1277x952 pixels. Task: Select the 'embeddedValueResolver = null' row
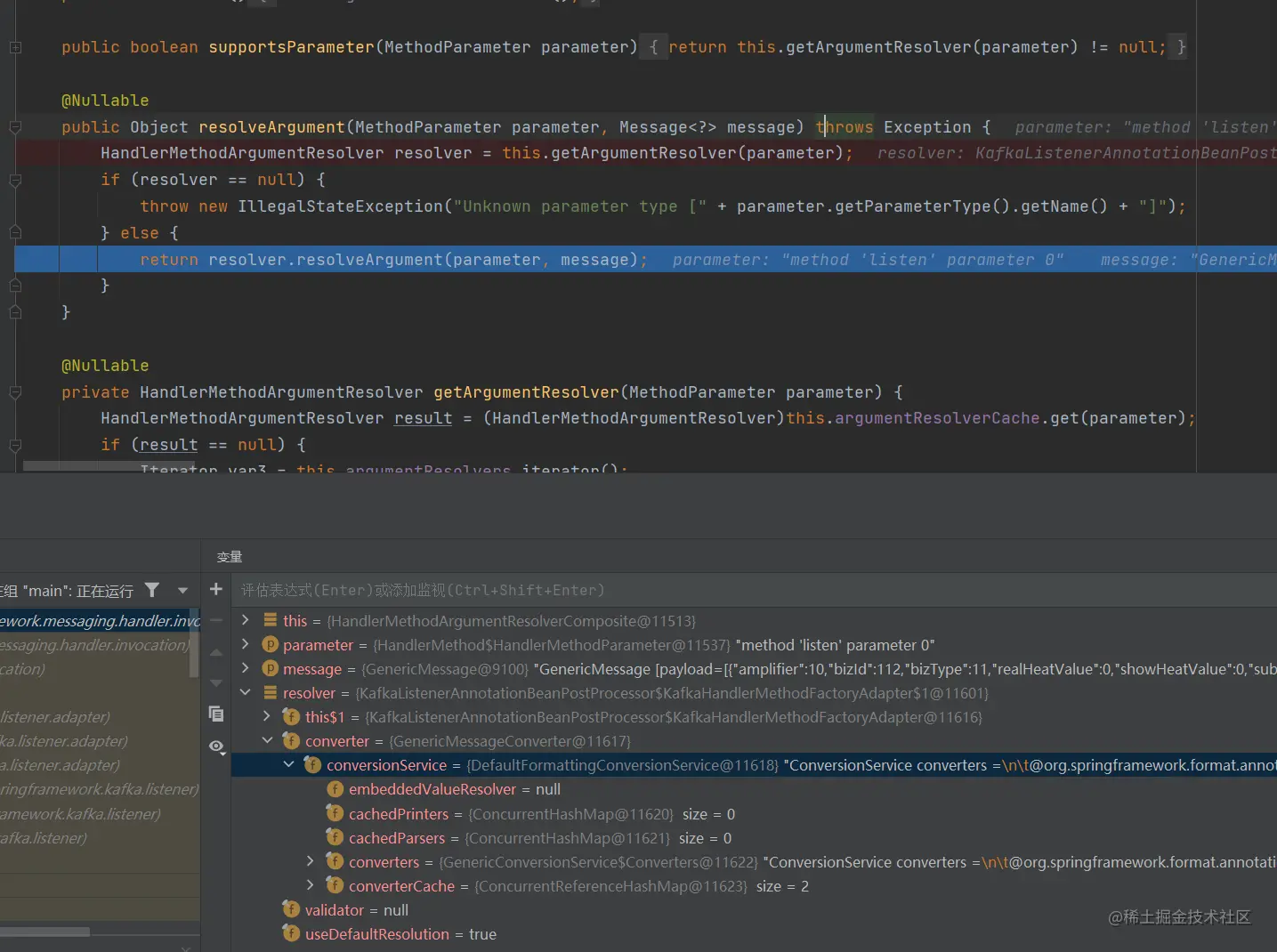tap(754, 789)
